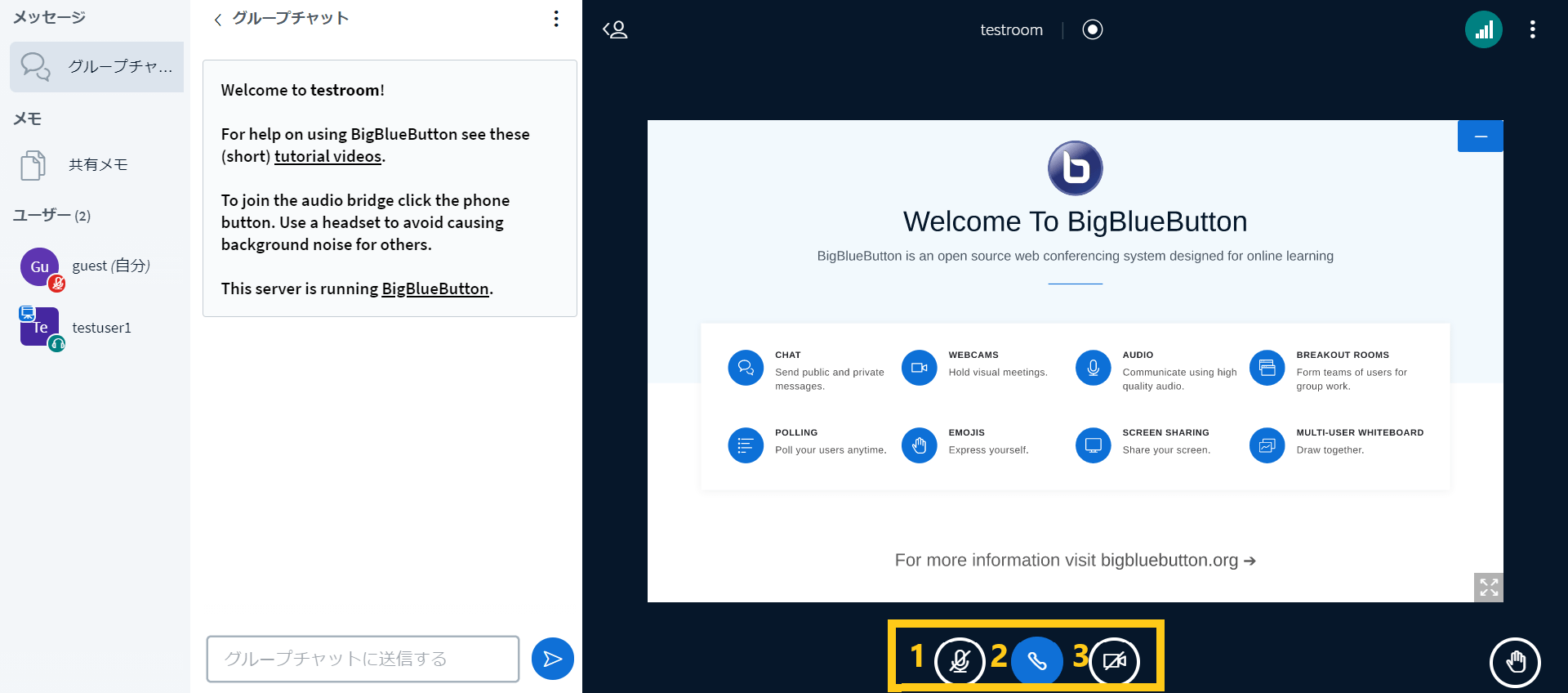Click the メッセージ heading
1568x693 pixels.
[49, 17]
